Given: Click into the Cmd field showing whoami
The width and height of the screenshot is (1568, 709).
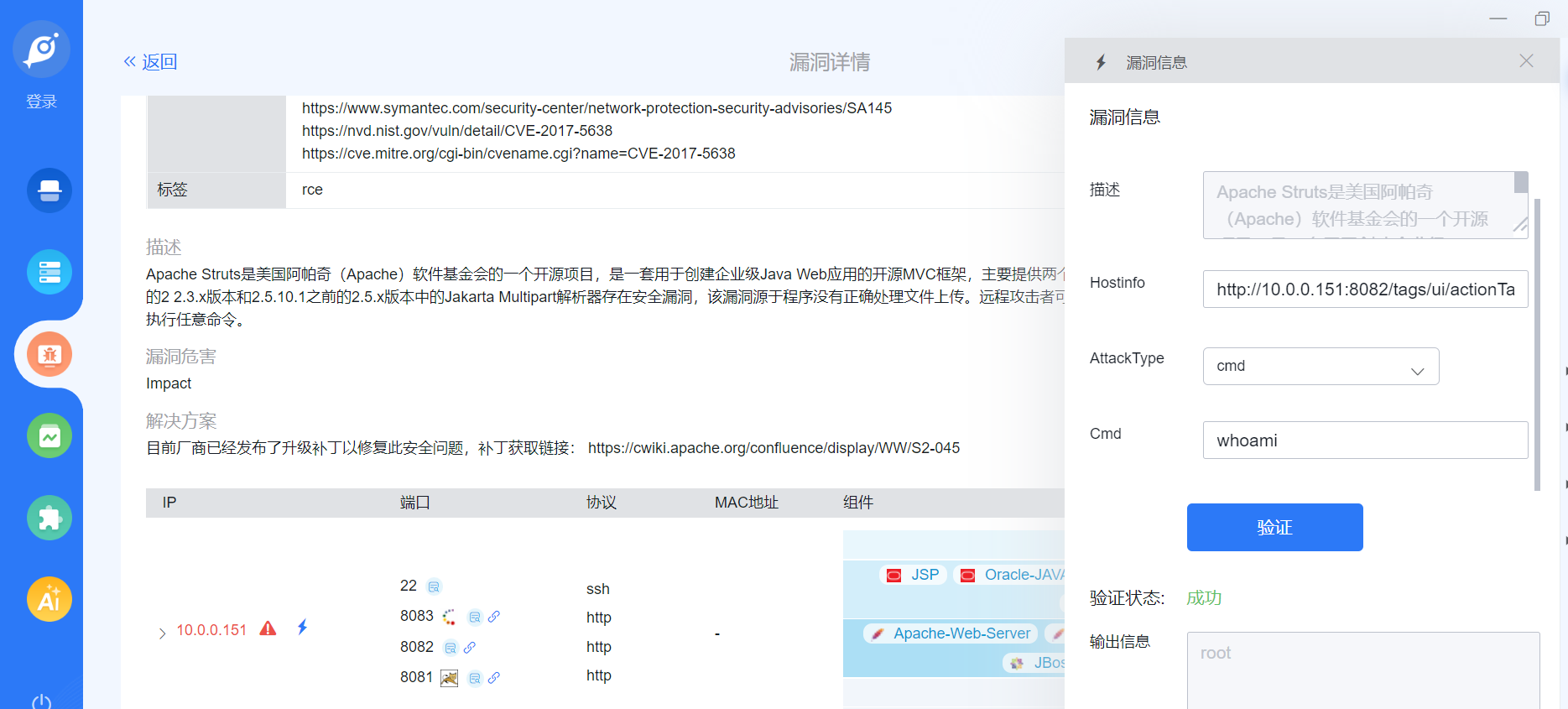Looking at the screenshot, I should click(x=1366, y=441).
